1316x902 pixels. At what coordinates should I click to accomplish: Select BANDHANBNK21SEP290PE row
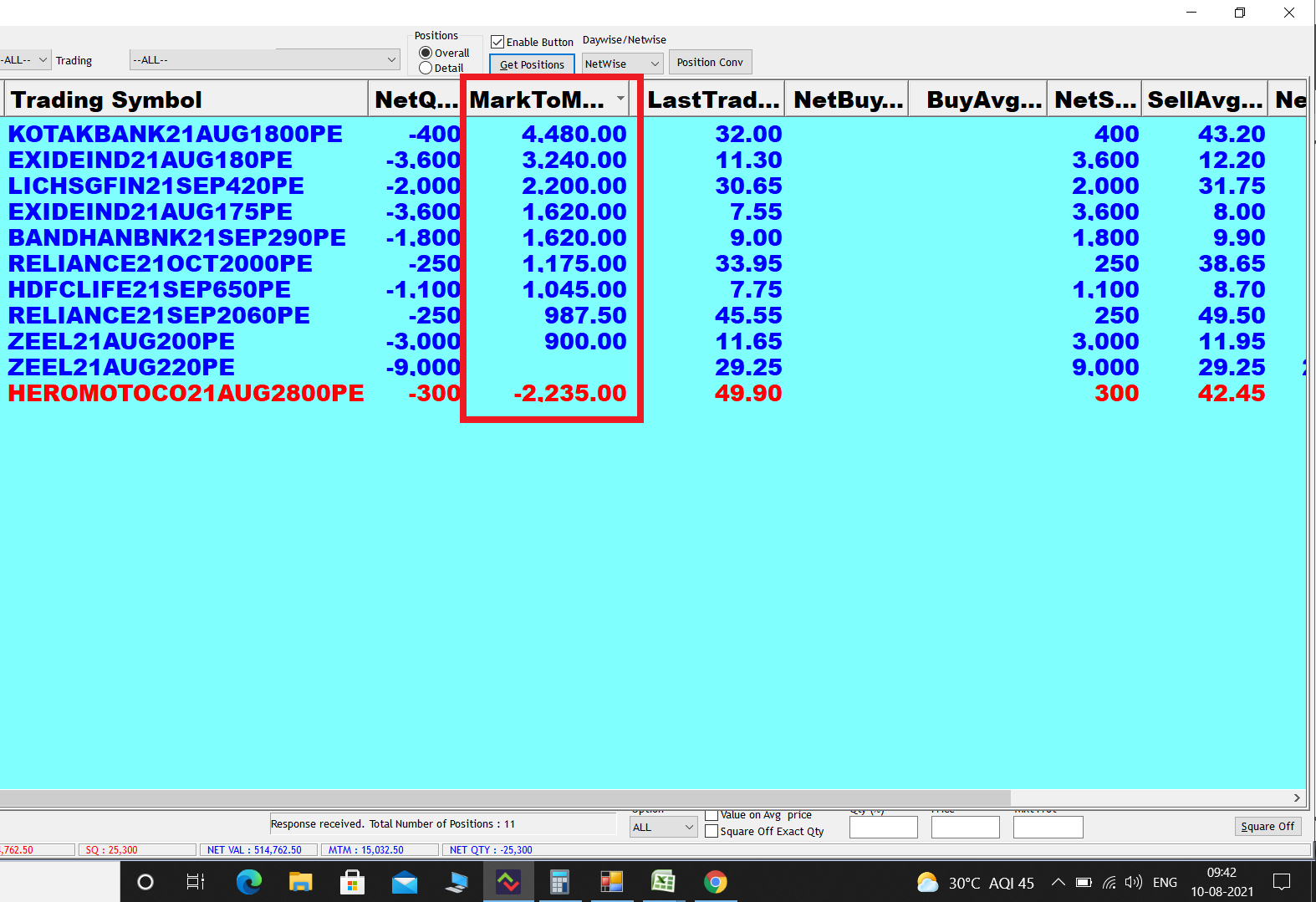pos(653,237)
